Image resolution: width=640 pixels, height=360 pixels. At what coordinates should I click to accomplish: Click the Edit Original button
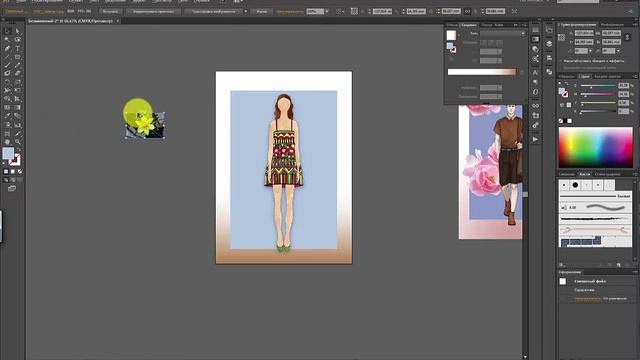(153, 11)
